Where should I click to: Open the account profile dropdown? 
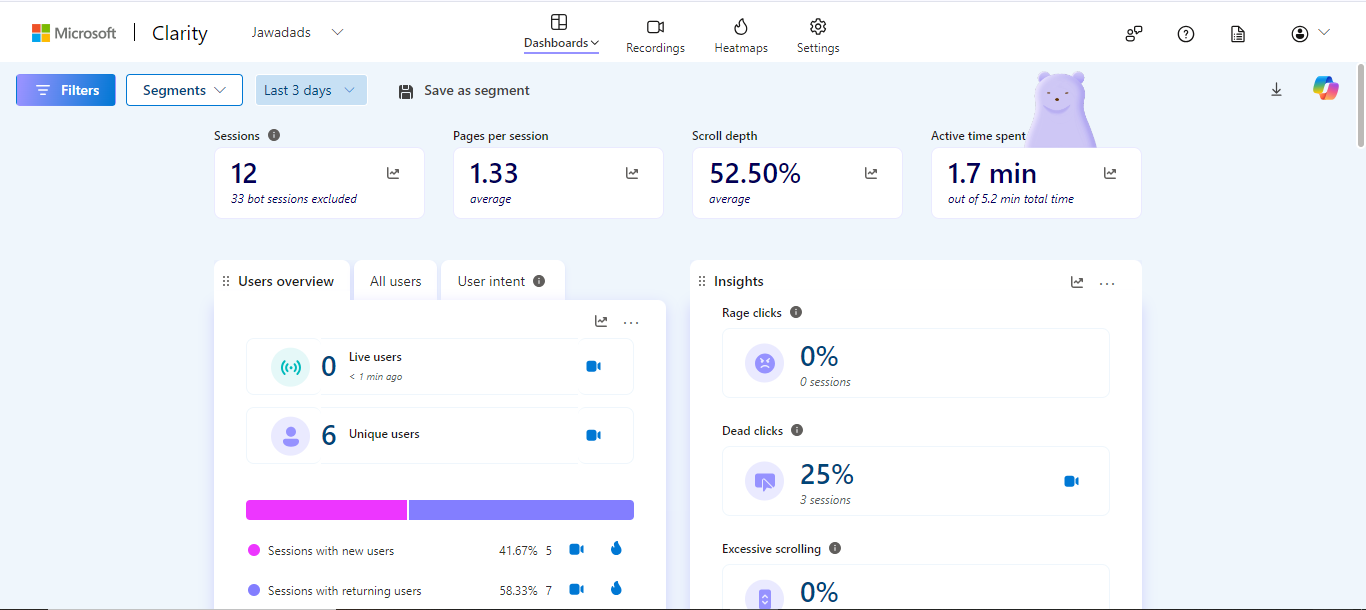(1310, 34)
